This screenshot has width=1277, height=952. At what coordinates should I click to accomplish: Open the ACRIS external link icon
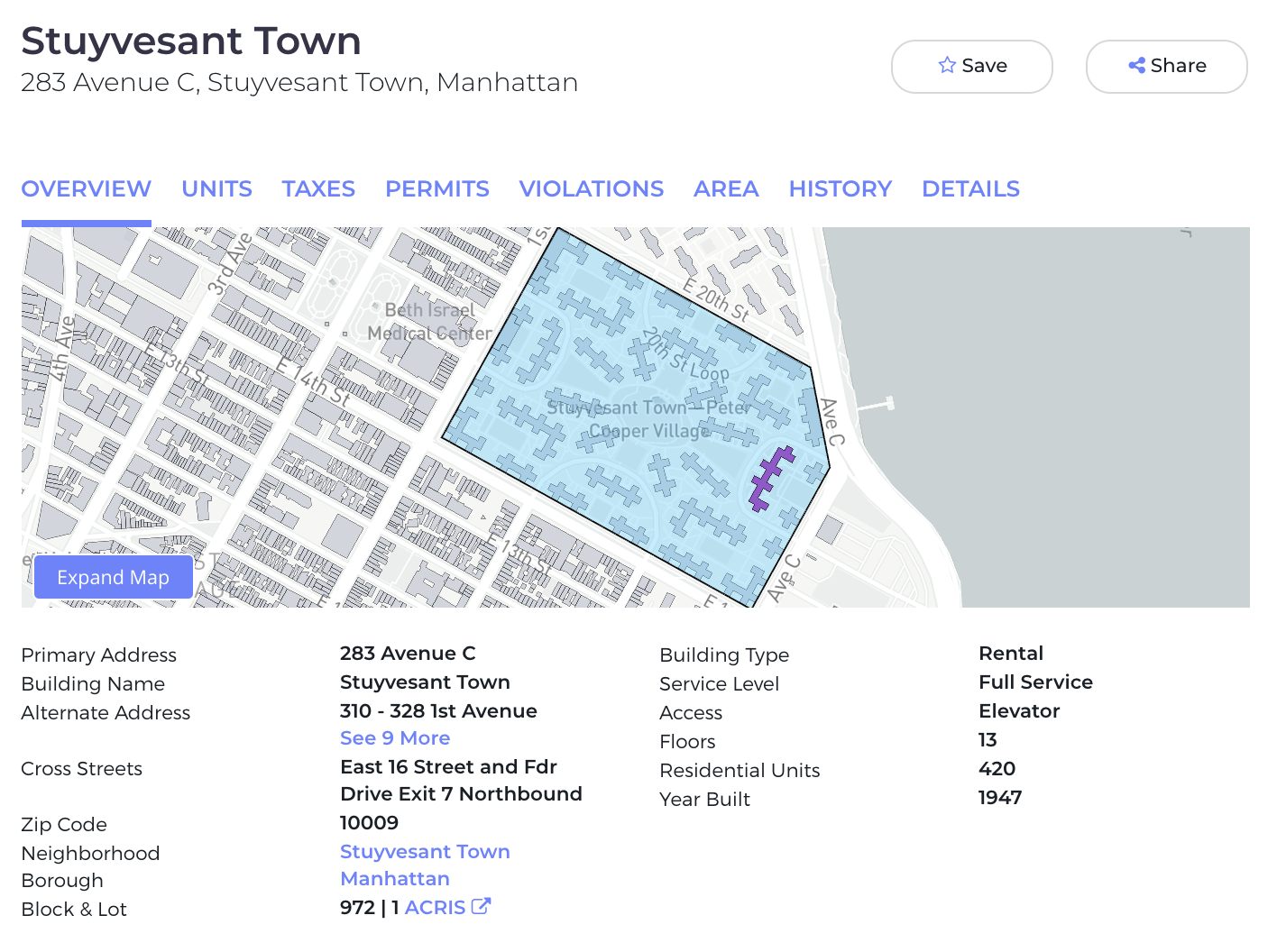[481, 906]
